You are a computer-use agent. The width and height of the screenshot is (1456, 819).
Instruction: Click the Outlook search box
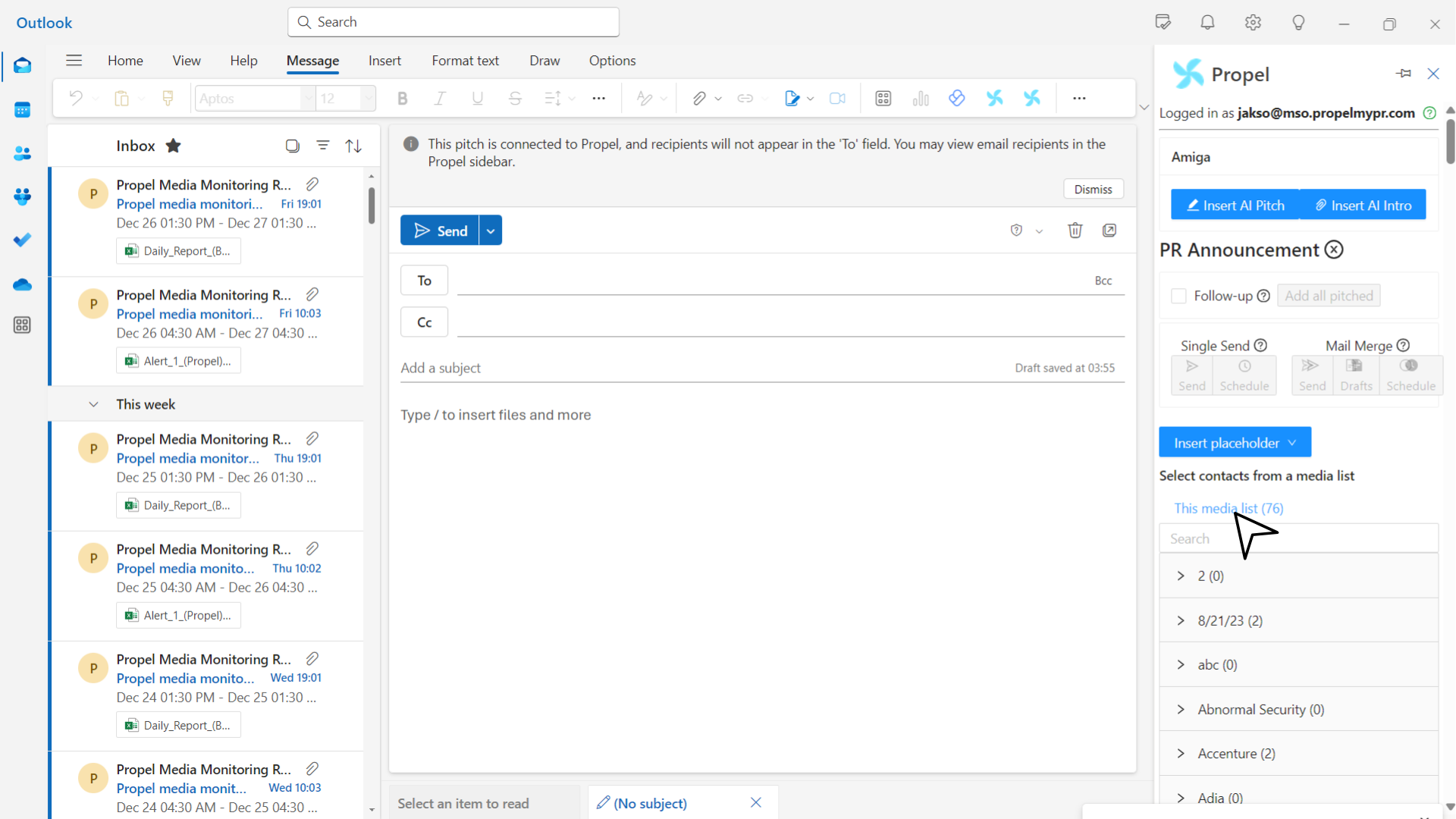tap(453, 22)
